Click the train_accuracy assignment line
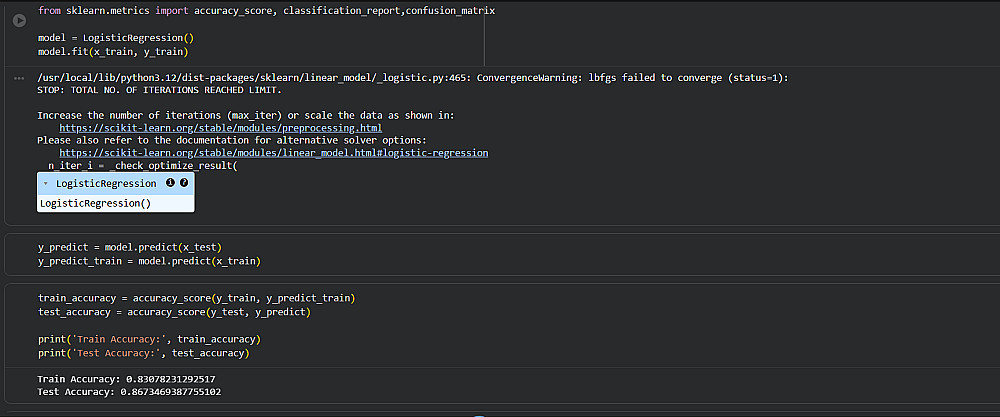Image resolution: width=1000 pixels, height=417 pixels. pos(196,298)
